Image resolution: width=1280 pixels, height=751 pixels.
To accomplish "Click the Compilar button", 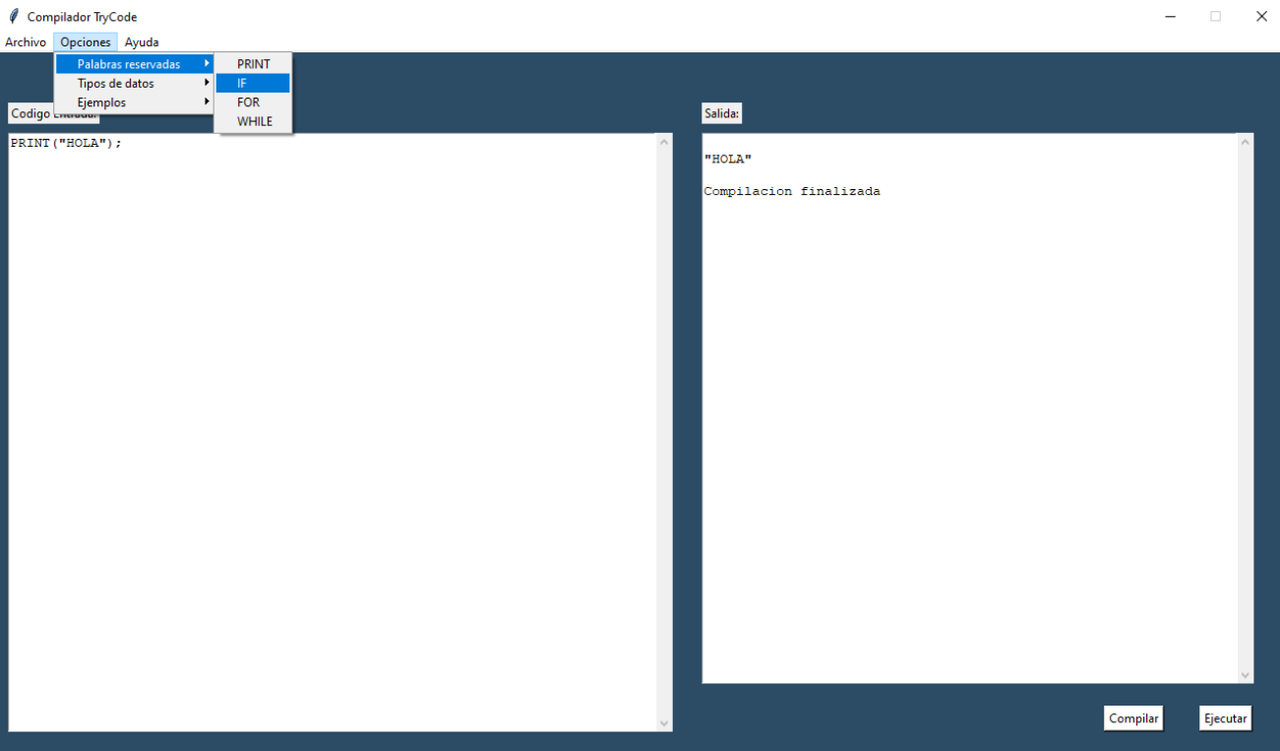I will point(1134,718).
